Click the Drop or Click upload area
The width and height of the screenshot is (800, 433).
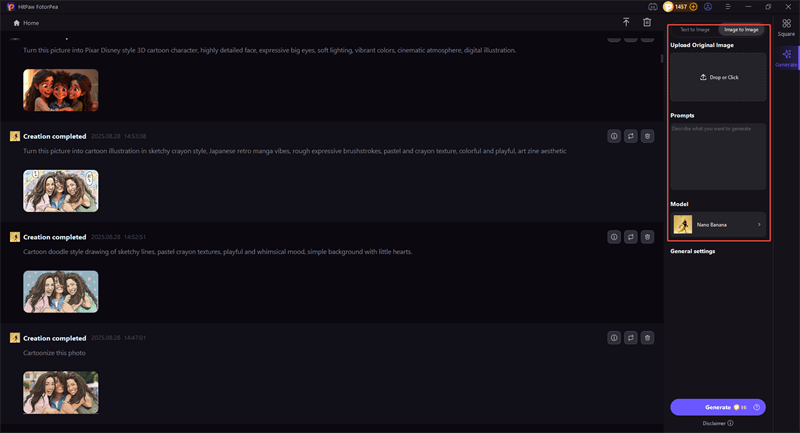[718, 77]
